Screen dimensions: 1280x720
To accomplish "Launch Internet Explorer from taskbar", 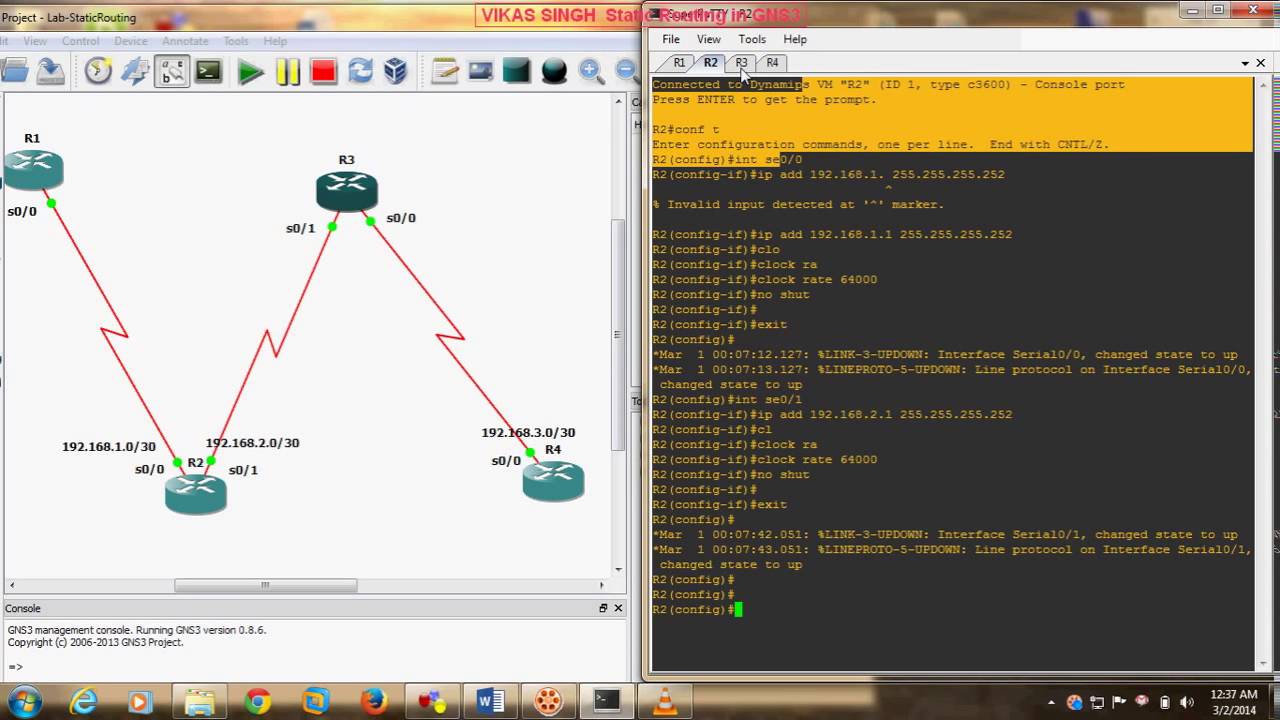I will (83, 702).
